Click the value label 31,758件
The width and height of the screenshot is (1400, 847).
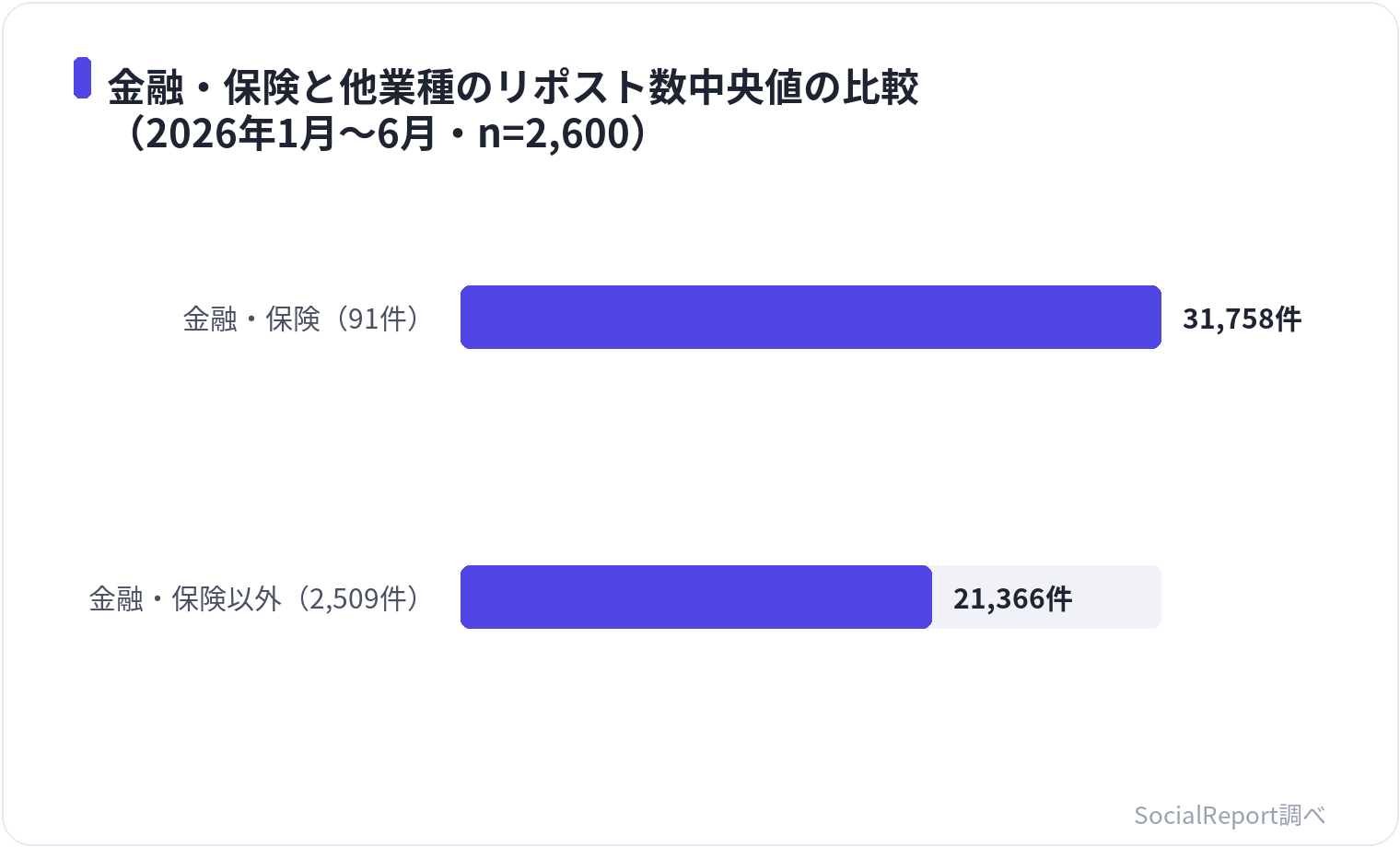coord(1242,319)
